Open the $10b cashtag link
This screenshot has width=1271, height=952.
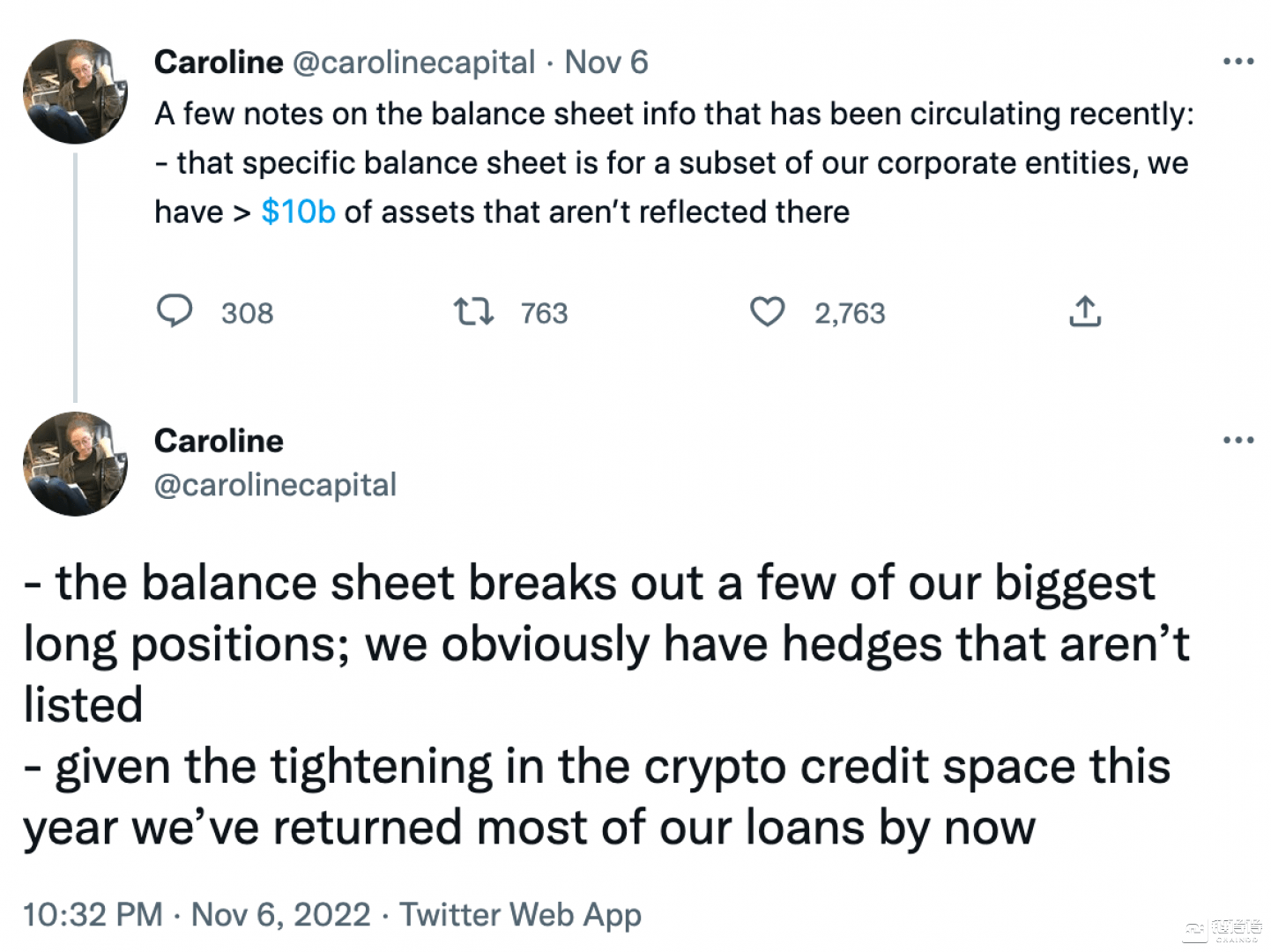click(x=298, y=212)
